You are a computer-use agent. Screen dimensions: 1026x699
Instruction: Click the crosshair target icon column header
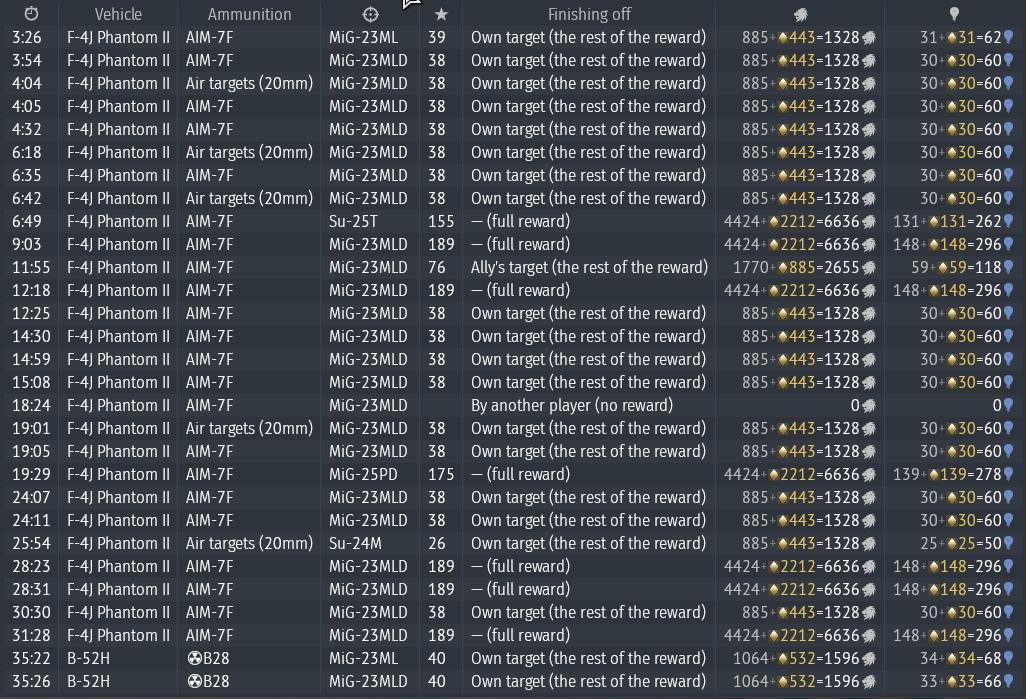tap(370, 14)
